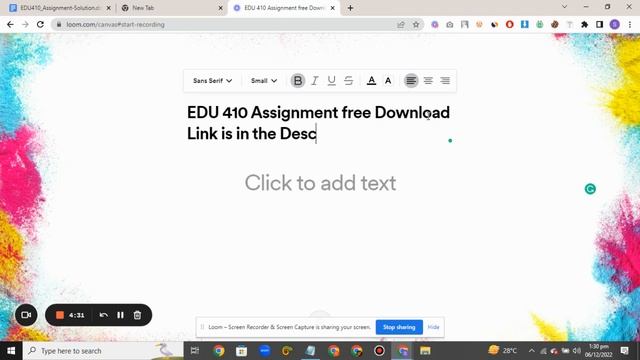640x360 pixels.
Task: Align text to the left
Action: click(411, 80)
